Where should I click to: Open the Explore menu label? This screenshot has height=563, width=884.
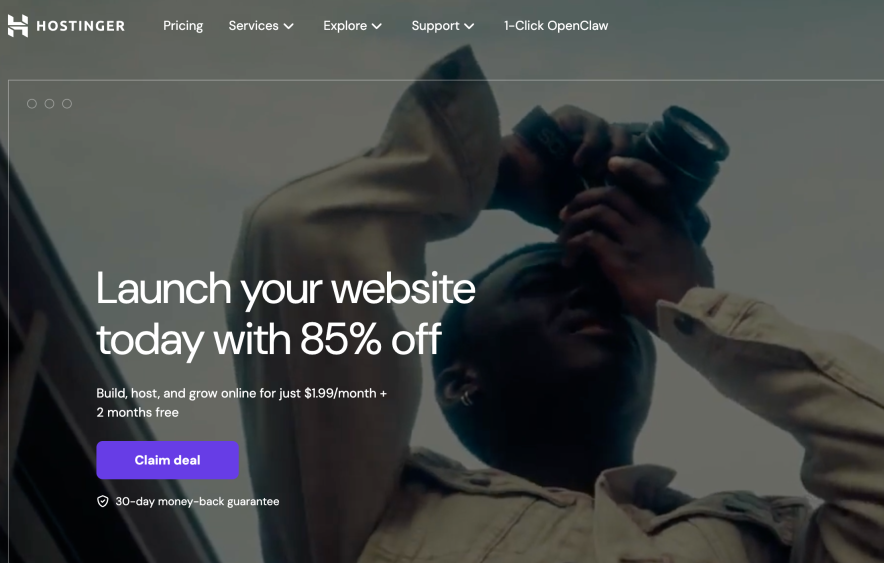point(344,26)
